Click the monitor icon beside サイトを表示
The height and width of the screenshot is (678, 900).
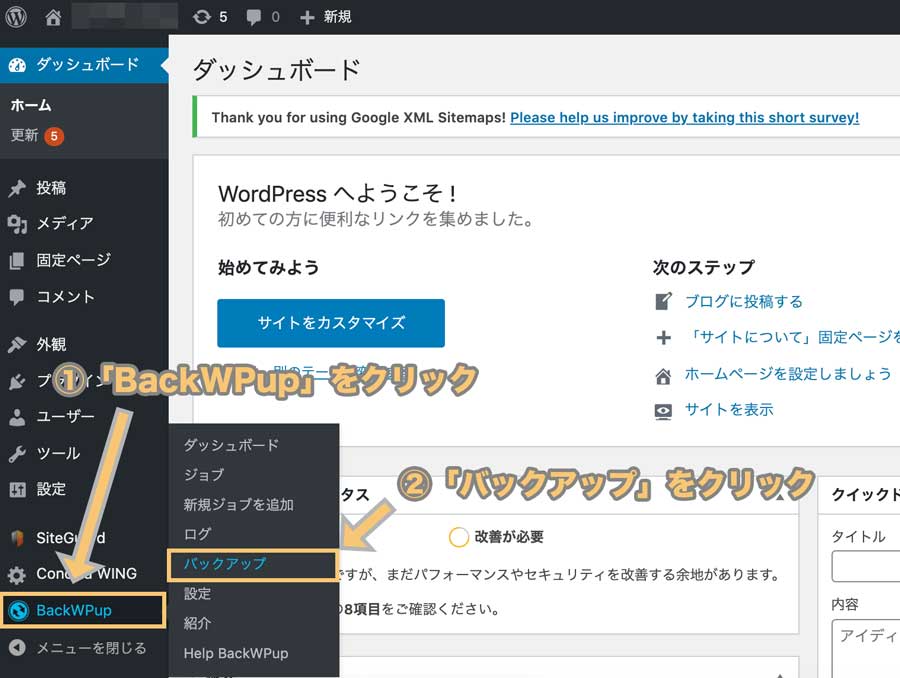(663, 412)
